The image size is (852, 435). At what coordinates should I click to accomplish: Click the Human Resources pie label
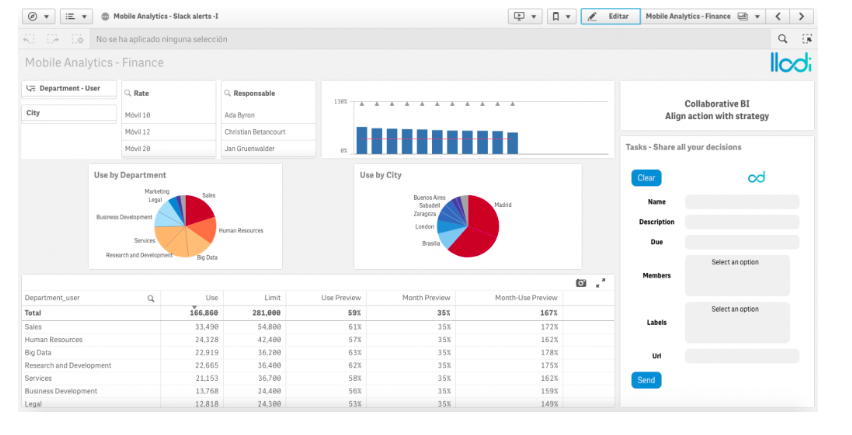pos(241,230)
